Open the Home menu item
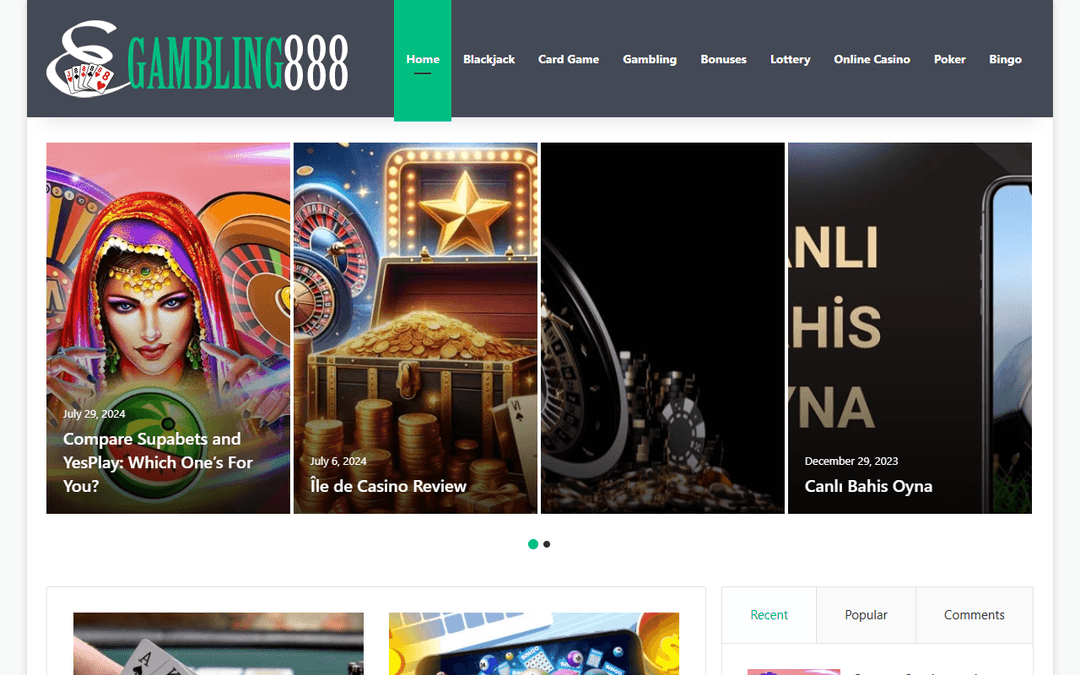Screen dimensions: 1080x675 click(423, 59)
